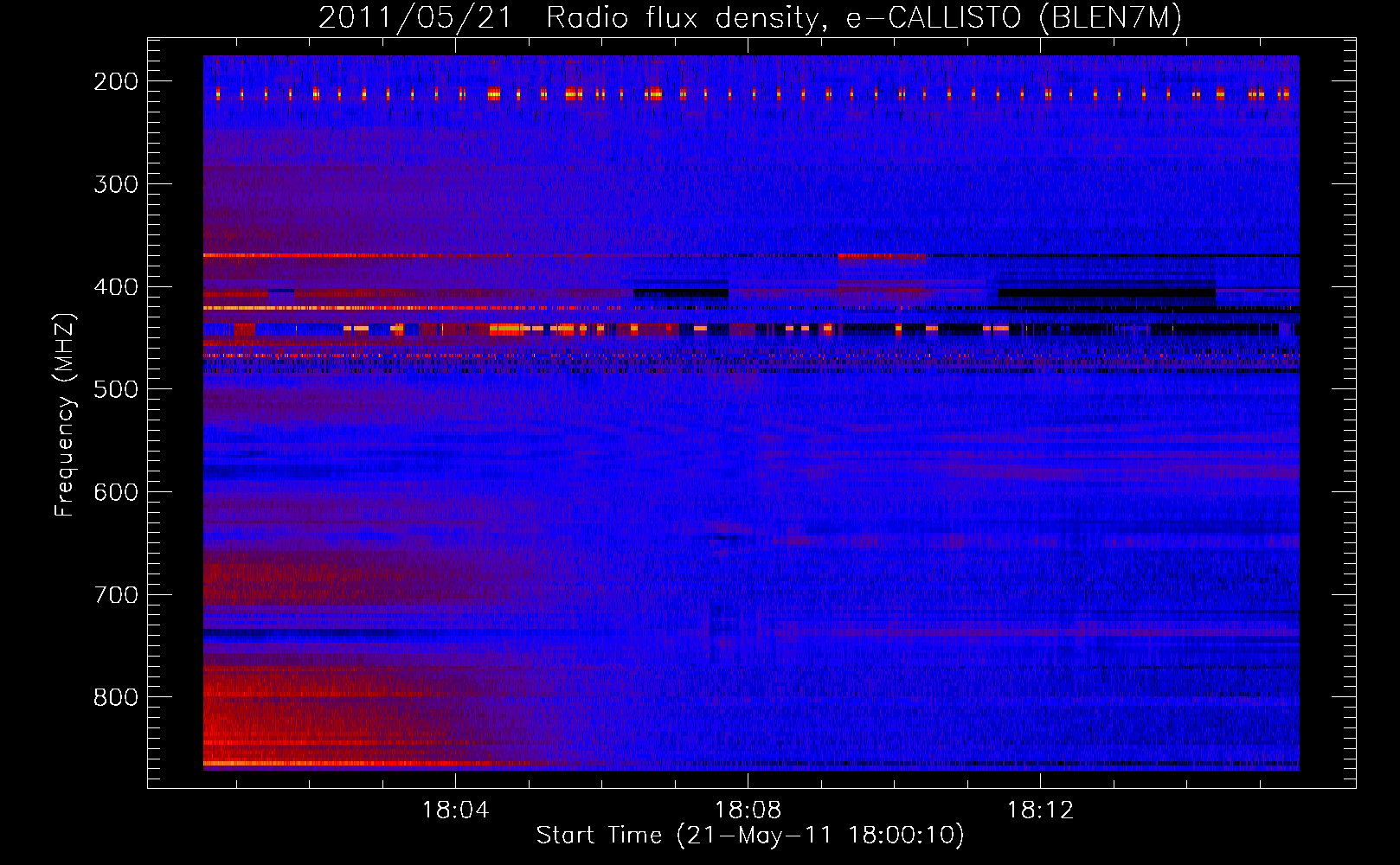Viewport: 1400px width, 865px height.
Task: Click the 18:04 time axis label
Action: coord(455,811)
